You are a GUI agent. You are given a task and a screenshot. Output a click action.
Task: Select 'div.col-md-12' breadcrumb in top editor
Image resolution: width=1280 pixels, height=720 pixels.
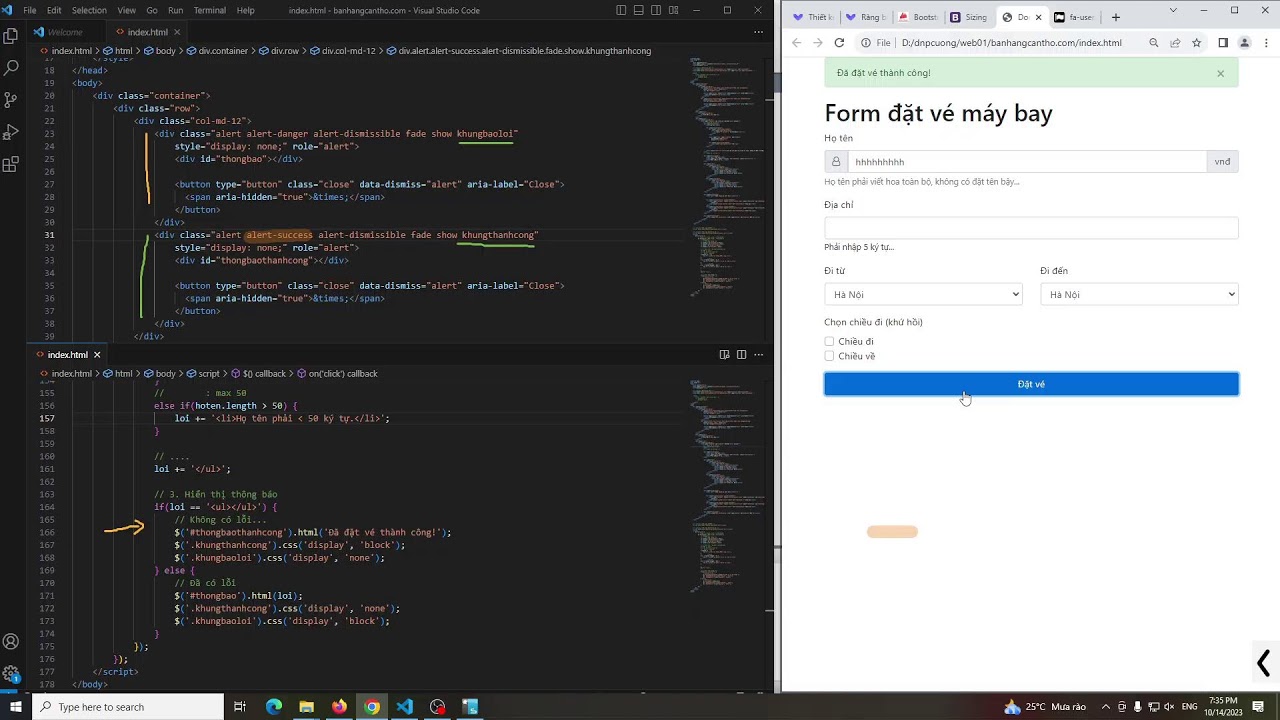tap(341, 51)
